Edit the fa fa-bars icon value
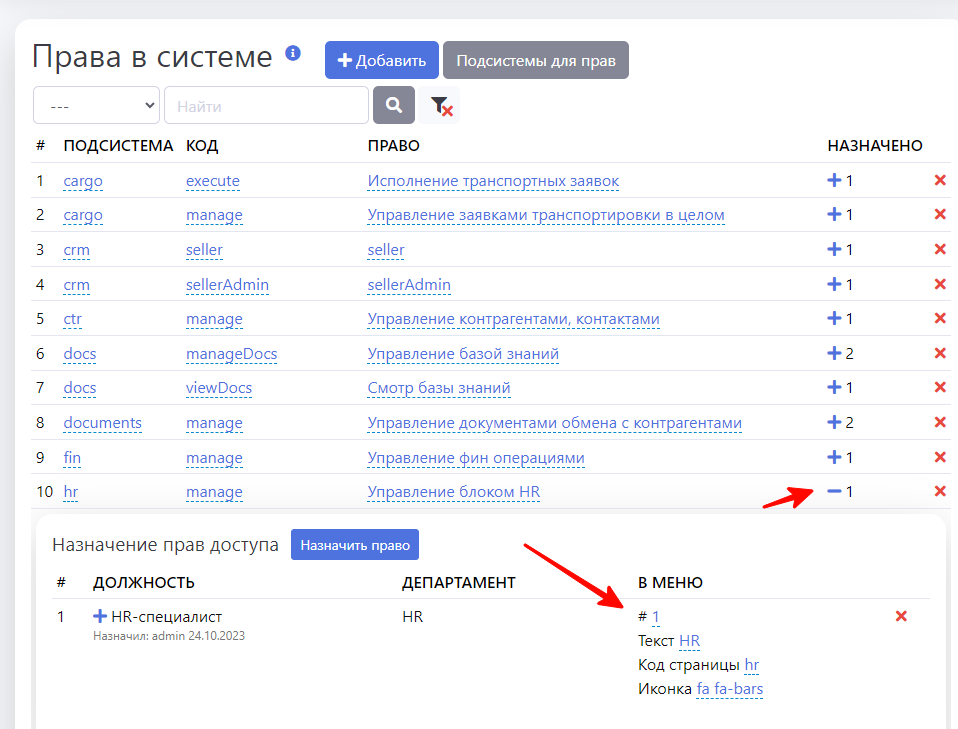Screen dimensions: 958x729 pos(729,689)
